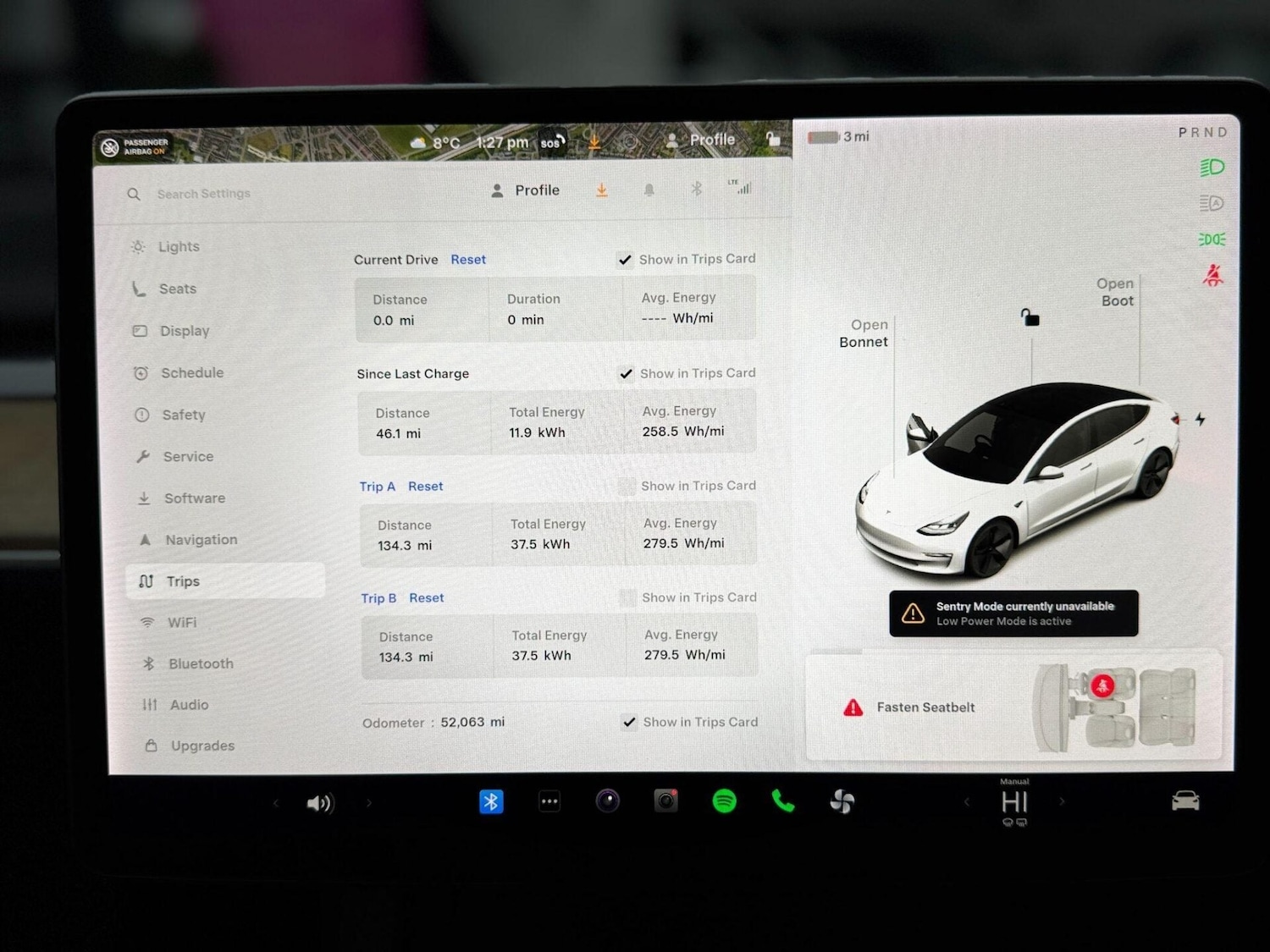Select the Bluetooth icon in the launcher
Image resolution: width=1270 pixels, height=952 pixels.
(x=491, y=801)
